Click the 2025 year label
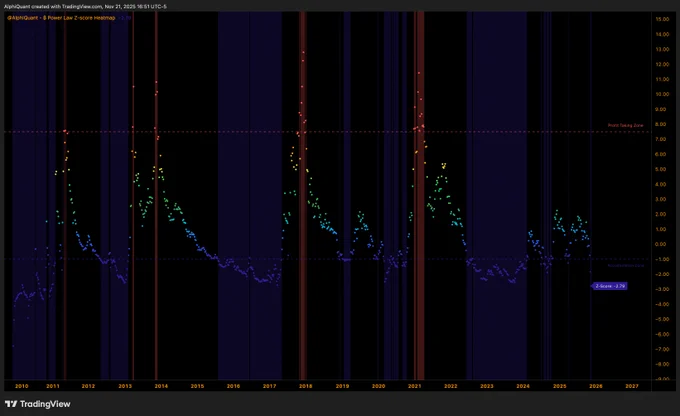 [559, 386]
